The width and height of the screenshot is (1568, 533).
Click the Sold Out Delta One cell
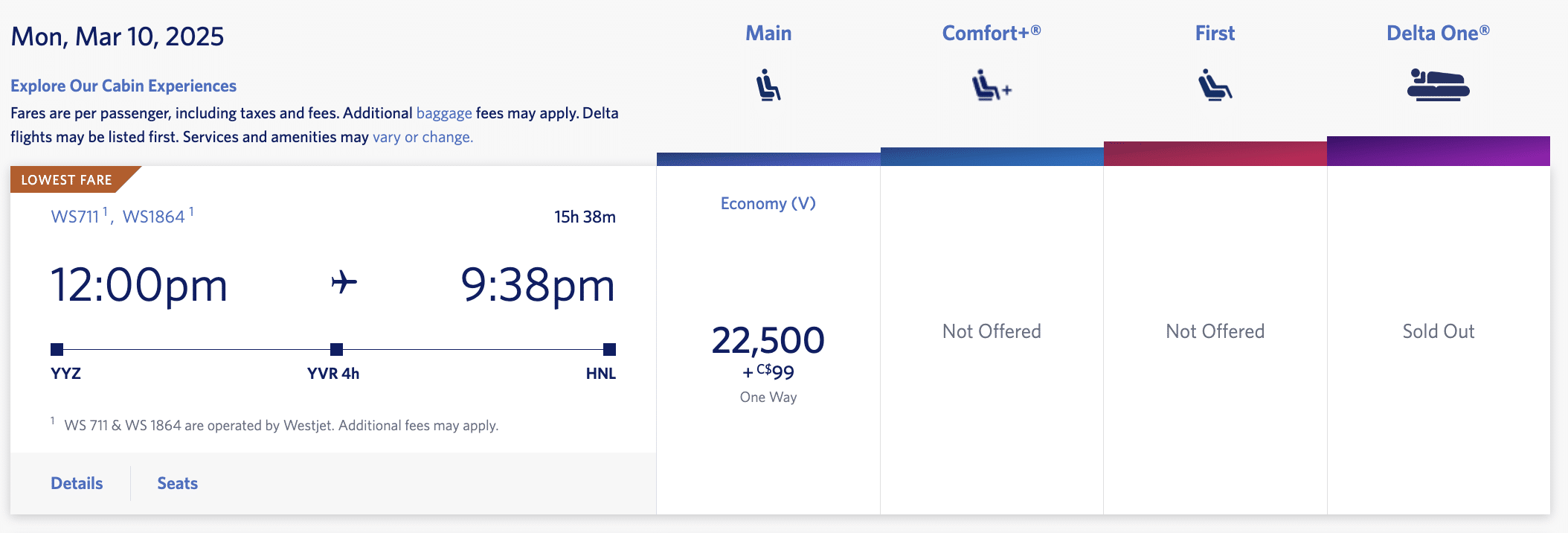point(1438,331)
